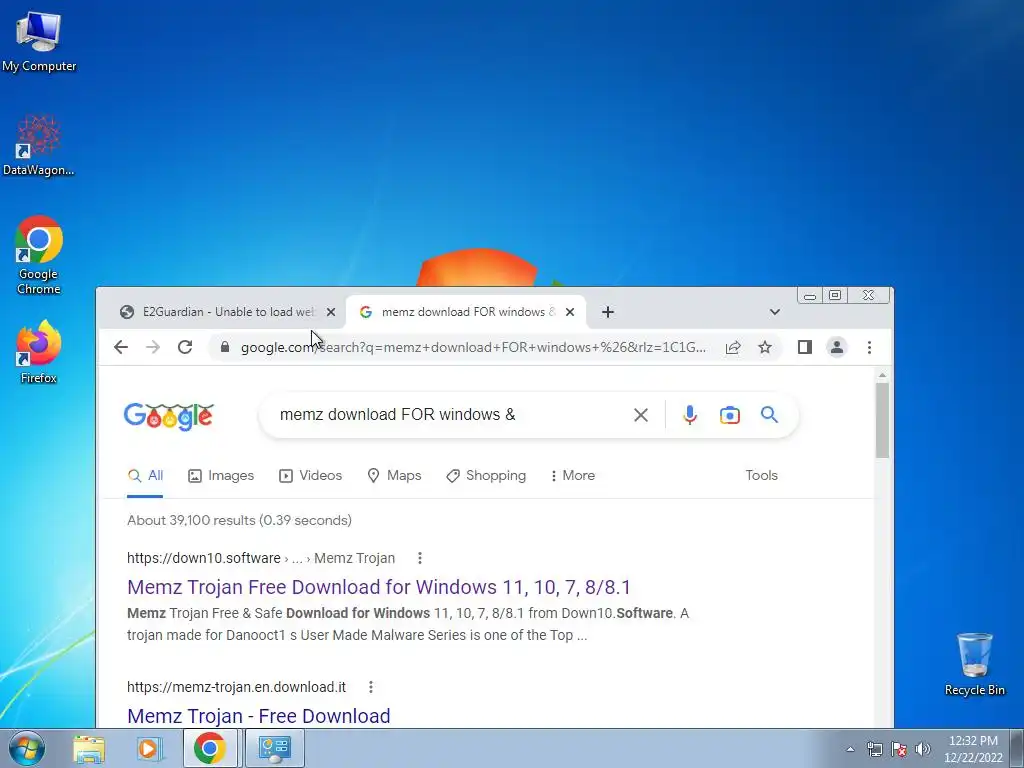Click Chrome's forward arrow button

[x=153, y=347]
